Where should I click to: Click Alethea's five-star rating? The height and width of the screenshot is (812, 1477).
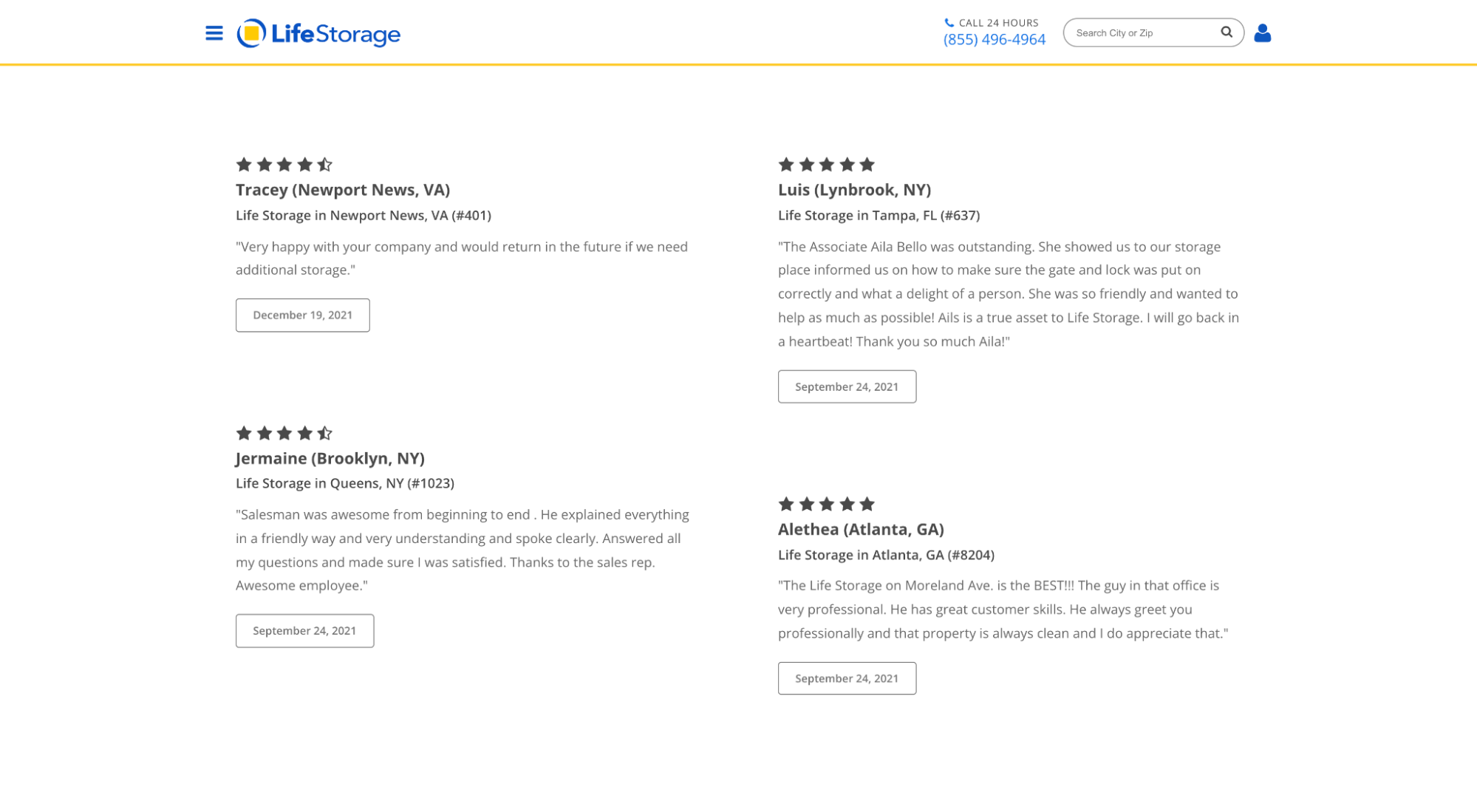tap(827, 504)
